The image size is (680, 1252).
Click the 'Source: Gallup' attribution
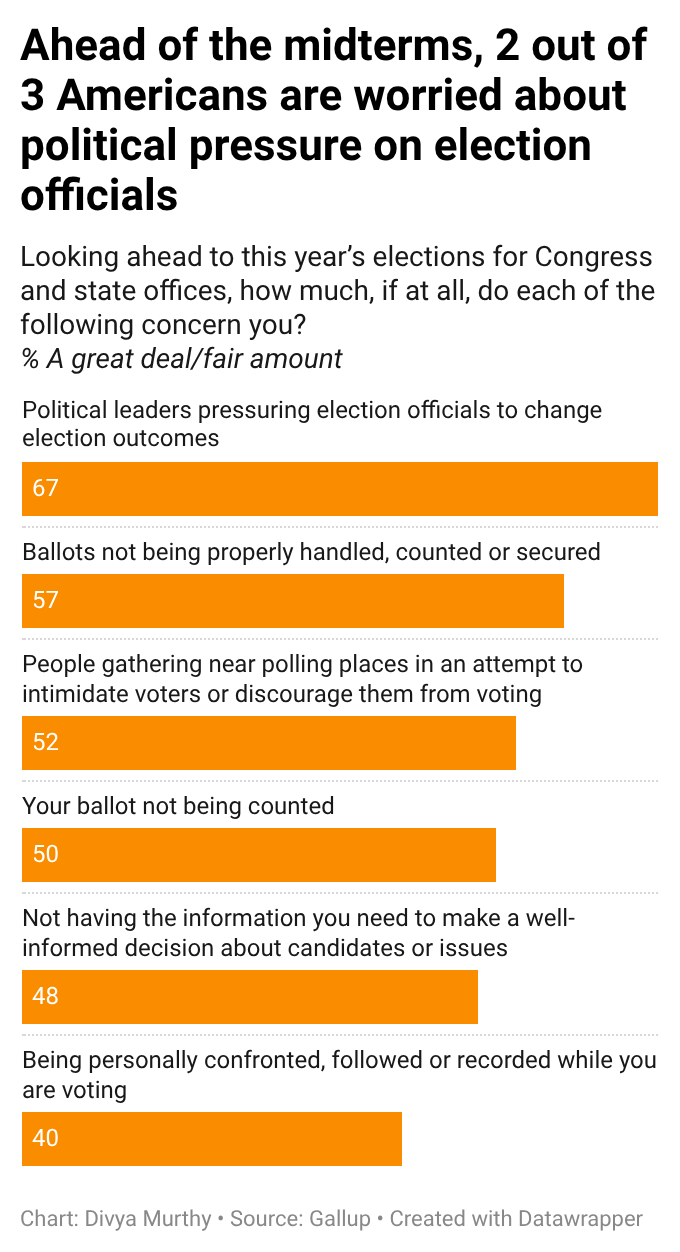click(300, 1219)
